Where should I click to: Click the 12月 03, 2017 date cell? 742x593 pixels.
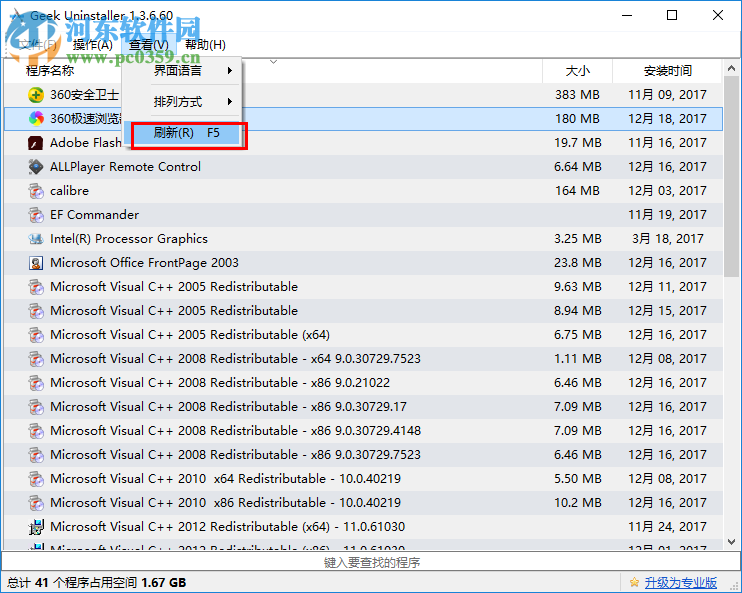tap(667, 191)
